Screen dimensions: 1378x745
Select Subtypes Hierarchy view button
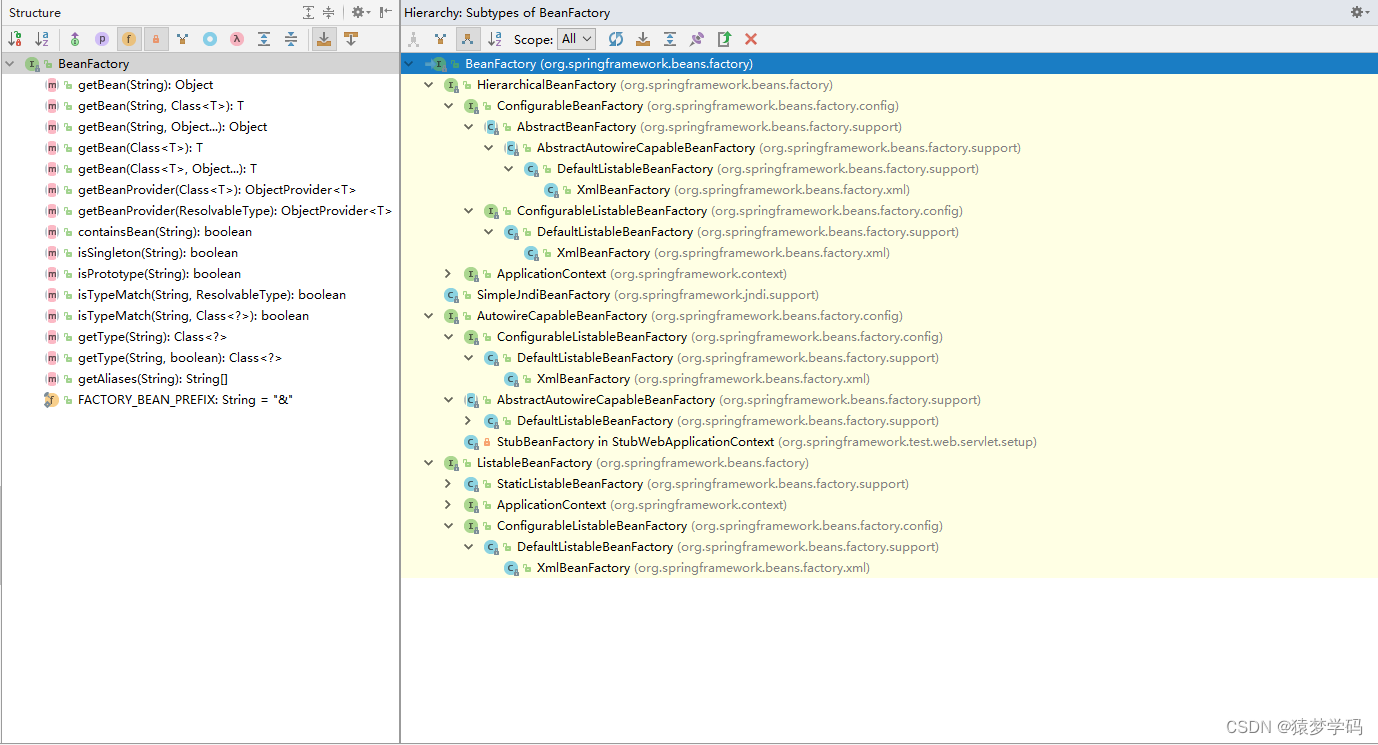pos(467,39)
